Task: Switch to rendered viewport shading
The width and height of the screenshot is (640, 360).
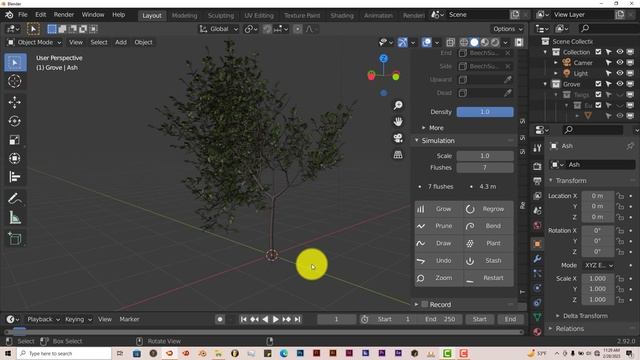Action: pos(495,42)
